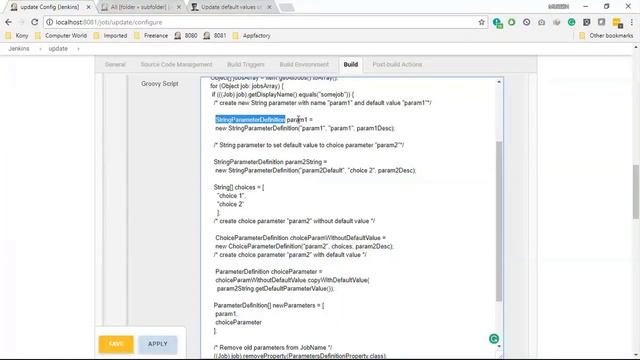The image size is (640, 360).
Task: Click the 'choiceParameter' line in script
Action: pyautogui.click(x=238, y=322)
